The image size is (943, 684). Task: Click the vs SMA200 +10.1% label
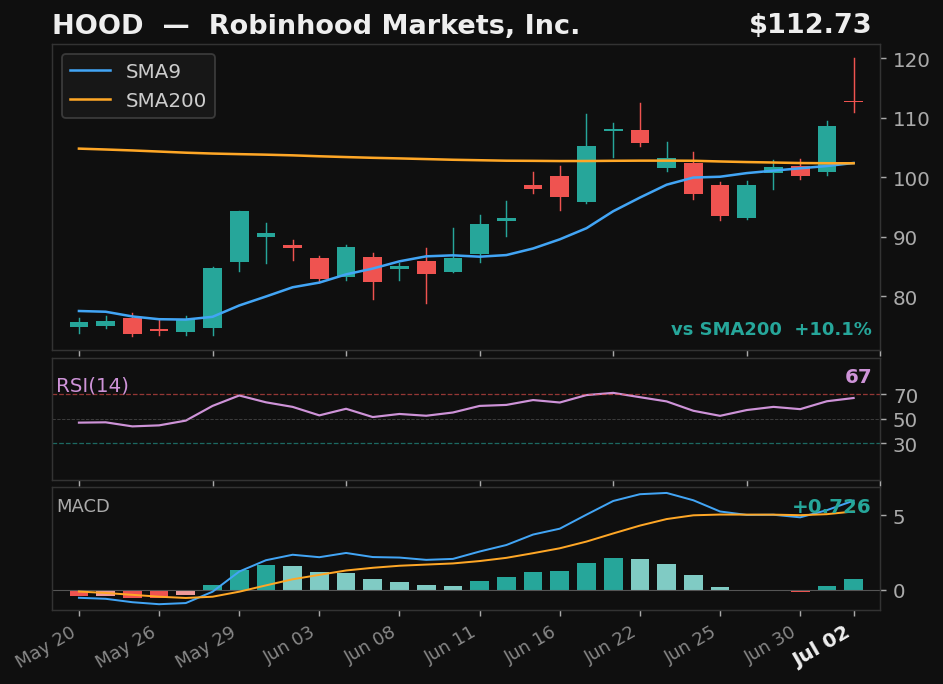tap(771, 329)
